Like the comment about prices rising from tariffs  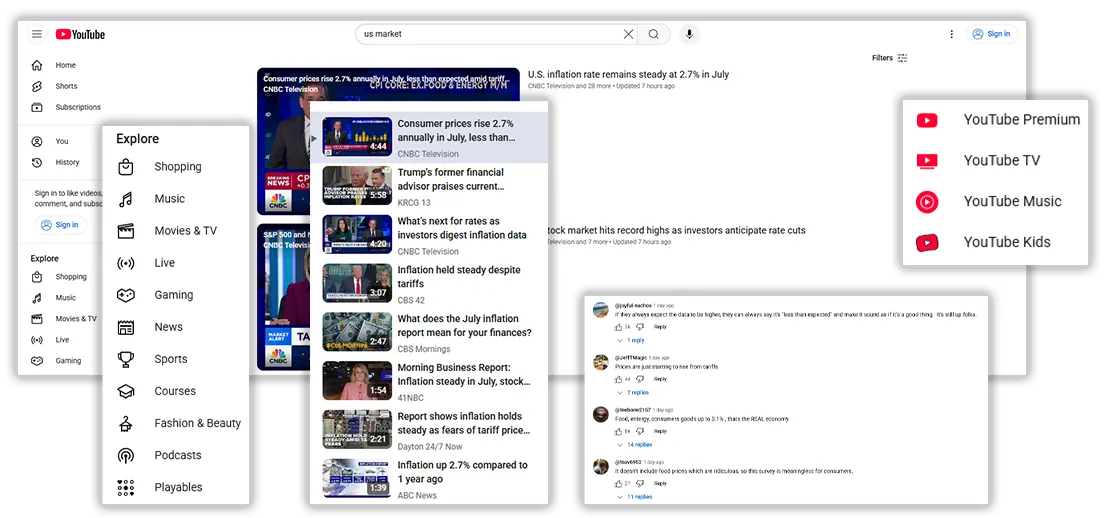[x=618, y=379]
